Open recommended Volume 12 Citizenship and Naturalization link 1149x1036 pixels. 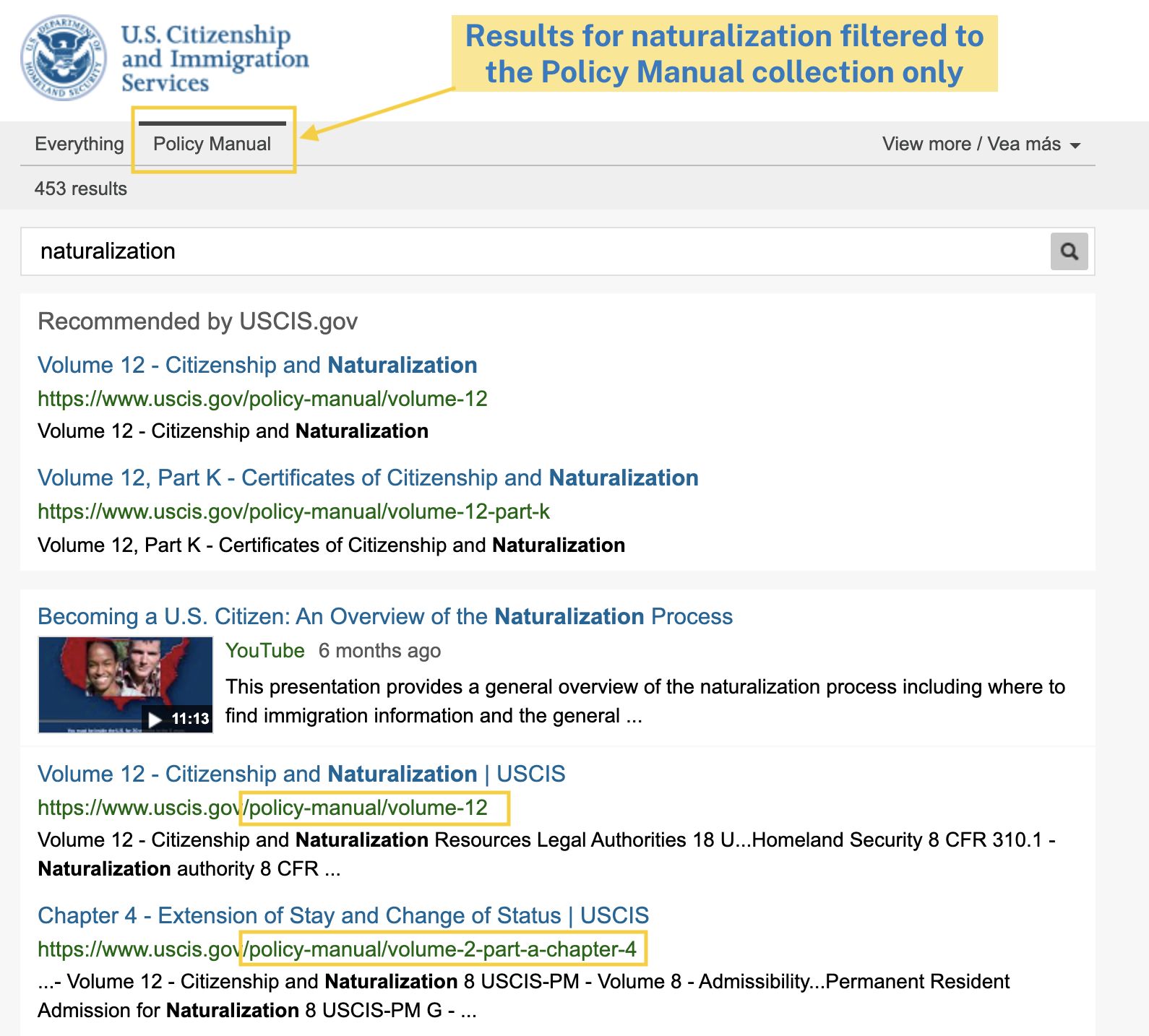click(257, 365)
